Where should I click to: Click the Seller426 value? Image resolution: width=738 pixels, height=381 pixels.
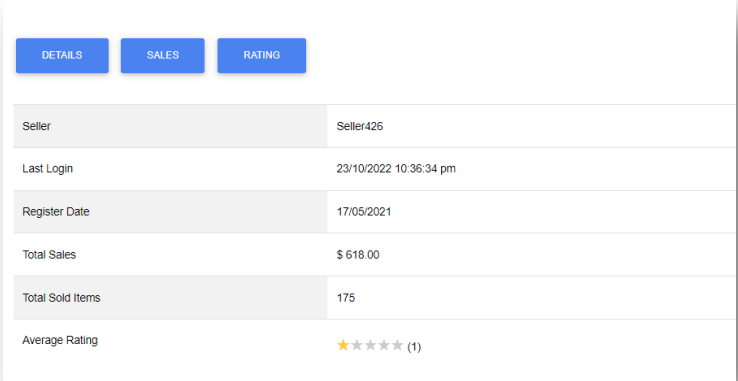[x=360, y=126]
